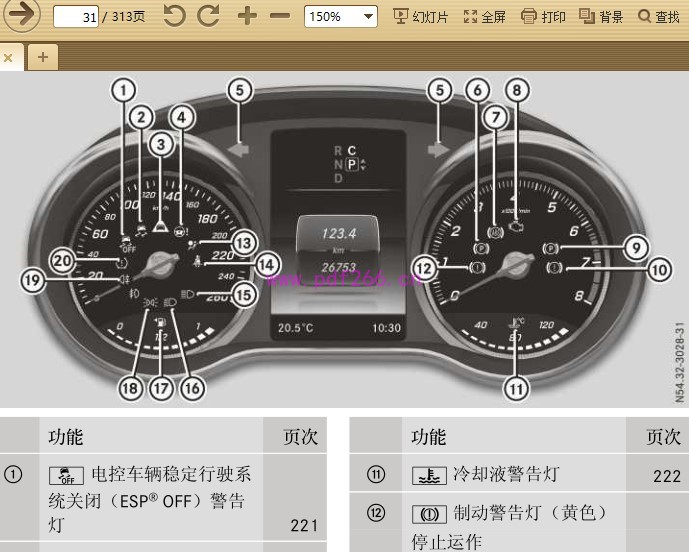
Task: Add a new tab with plus button
Action: coord(42,57)
